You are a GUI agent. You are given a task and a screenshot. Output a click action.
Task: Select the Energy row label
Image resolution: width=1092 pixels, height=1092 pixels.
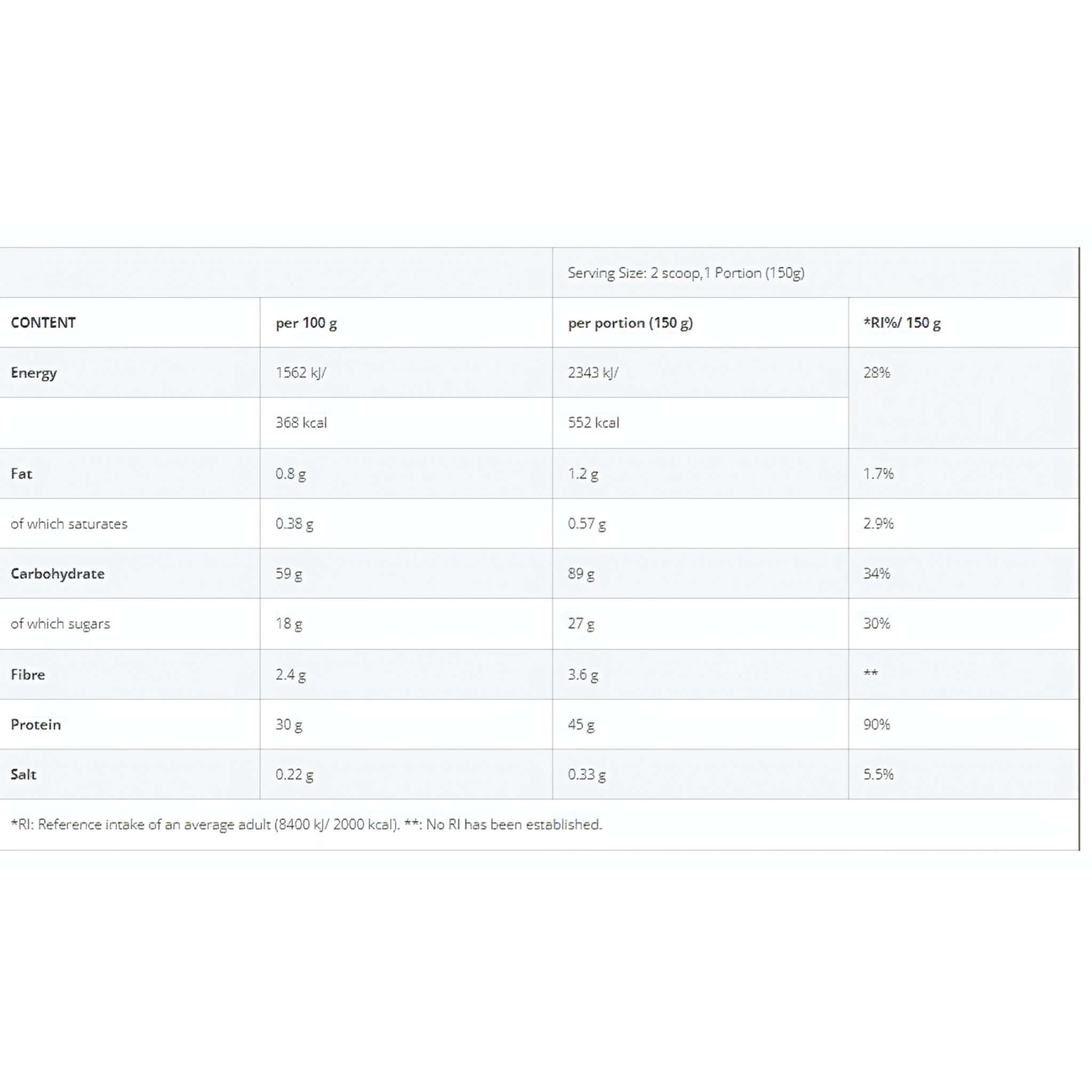click(34, 373)
